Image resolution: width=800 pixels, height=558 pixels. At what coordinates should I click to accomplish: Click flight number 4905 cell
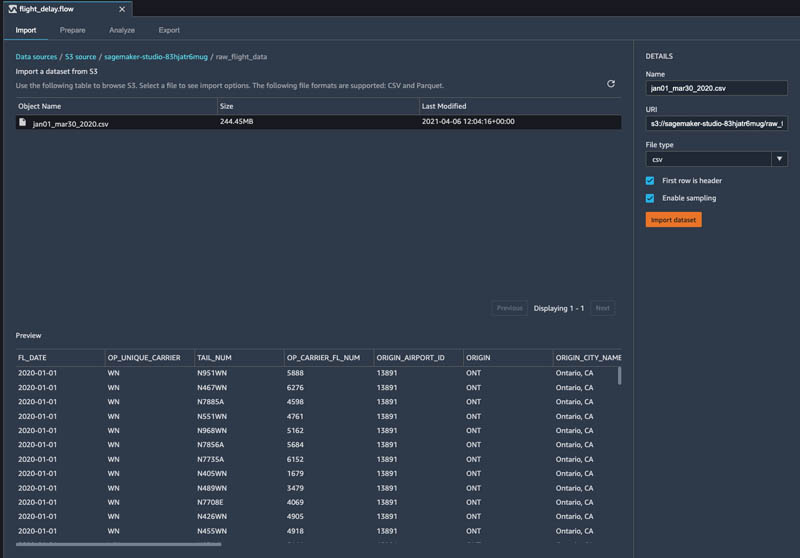pos(295,516)
